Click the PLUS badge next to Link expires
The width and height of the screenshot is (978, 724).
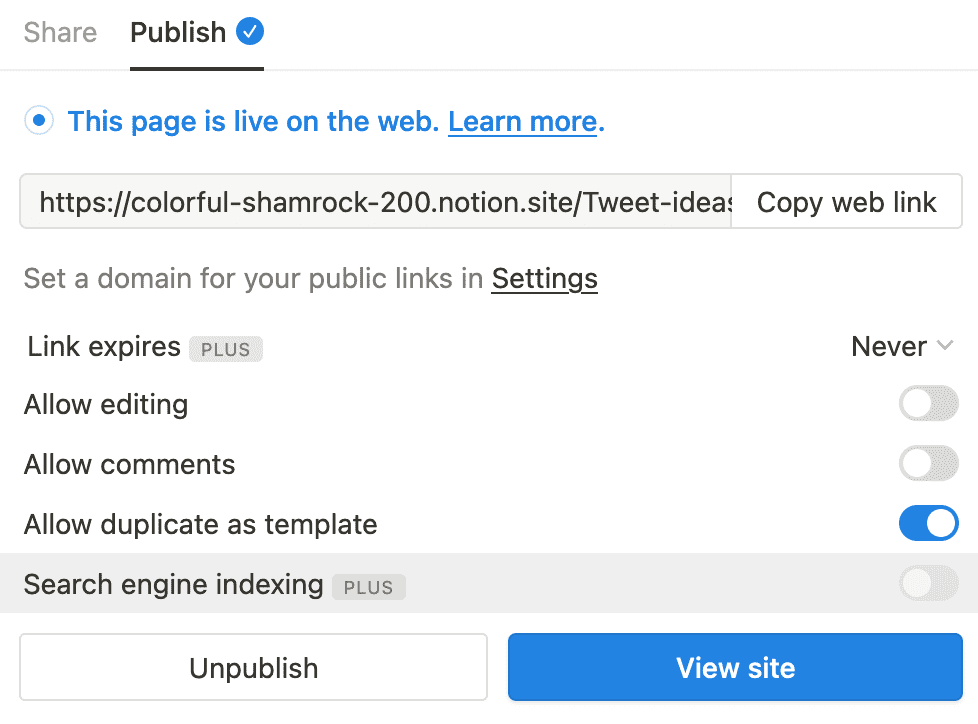226,349
